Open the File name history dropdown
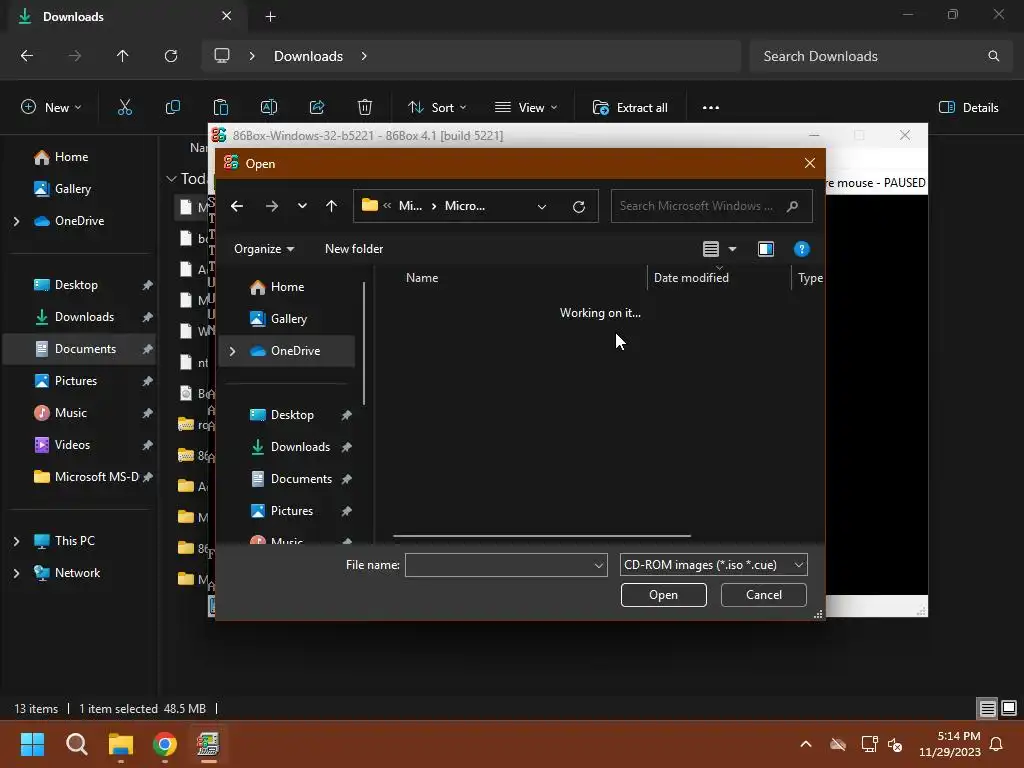The width and height of the screenshot is (1024, 768). (599, 566)
